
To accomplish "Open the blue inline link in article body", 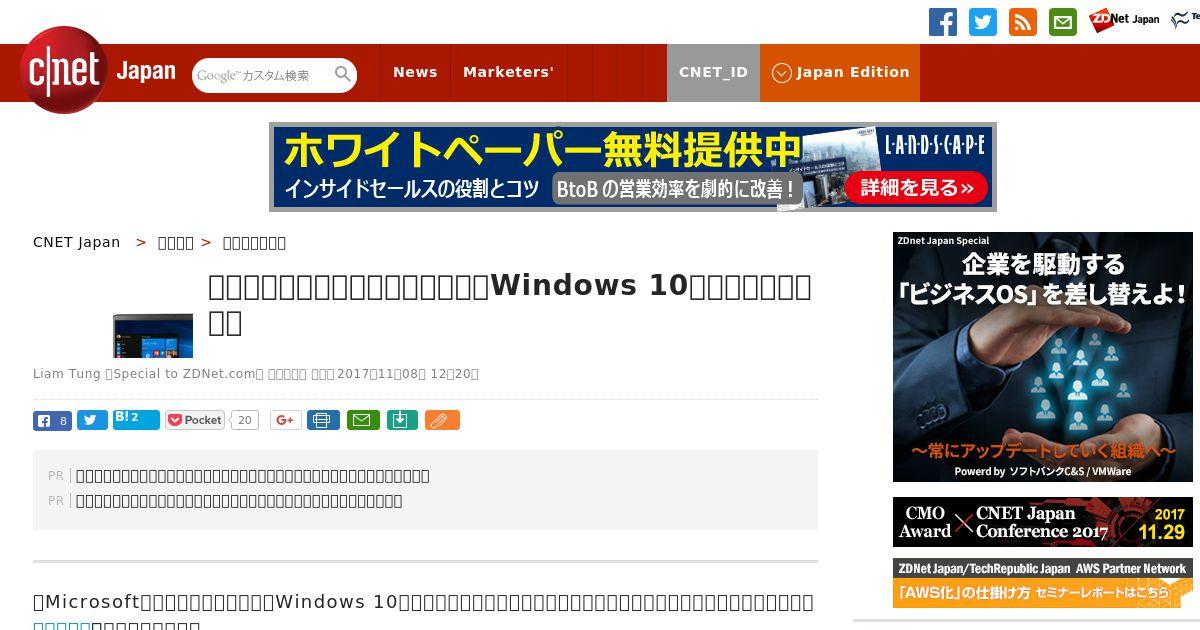I will (62, 625).
